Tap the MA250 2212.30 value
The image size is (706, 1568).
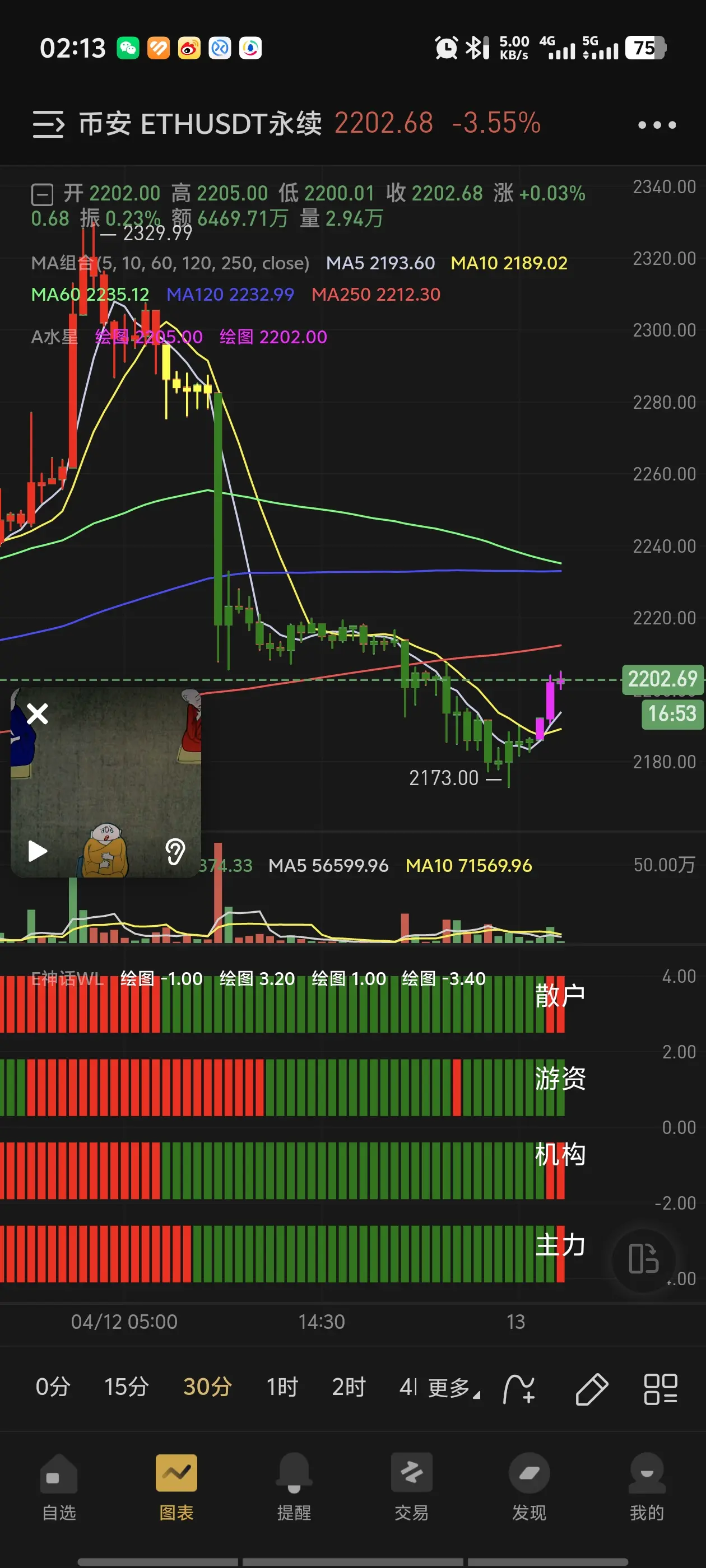(376, 295)
